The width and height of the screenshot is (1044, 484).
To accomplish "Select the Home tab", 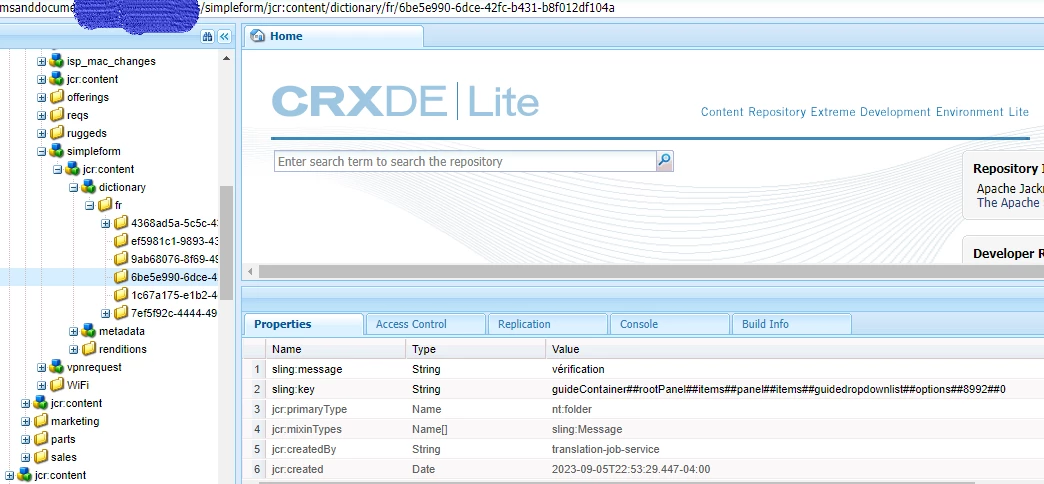I will 333,36.
